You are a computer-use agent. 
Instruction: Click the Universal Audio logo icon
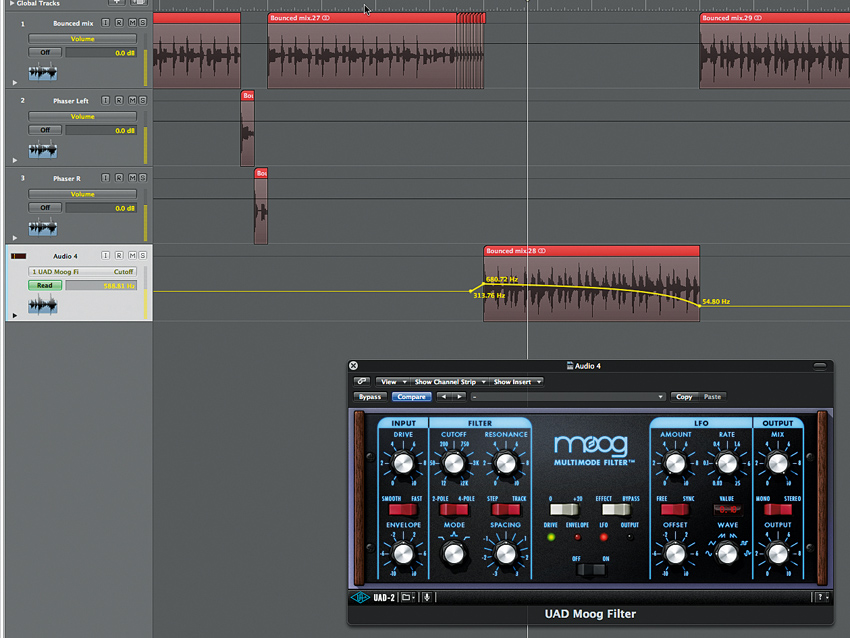coord(360,597)
